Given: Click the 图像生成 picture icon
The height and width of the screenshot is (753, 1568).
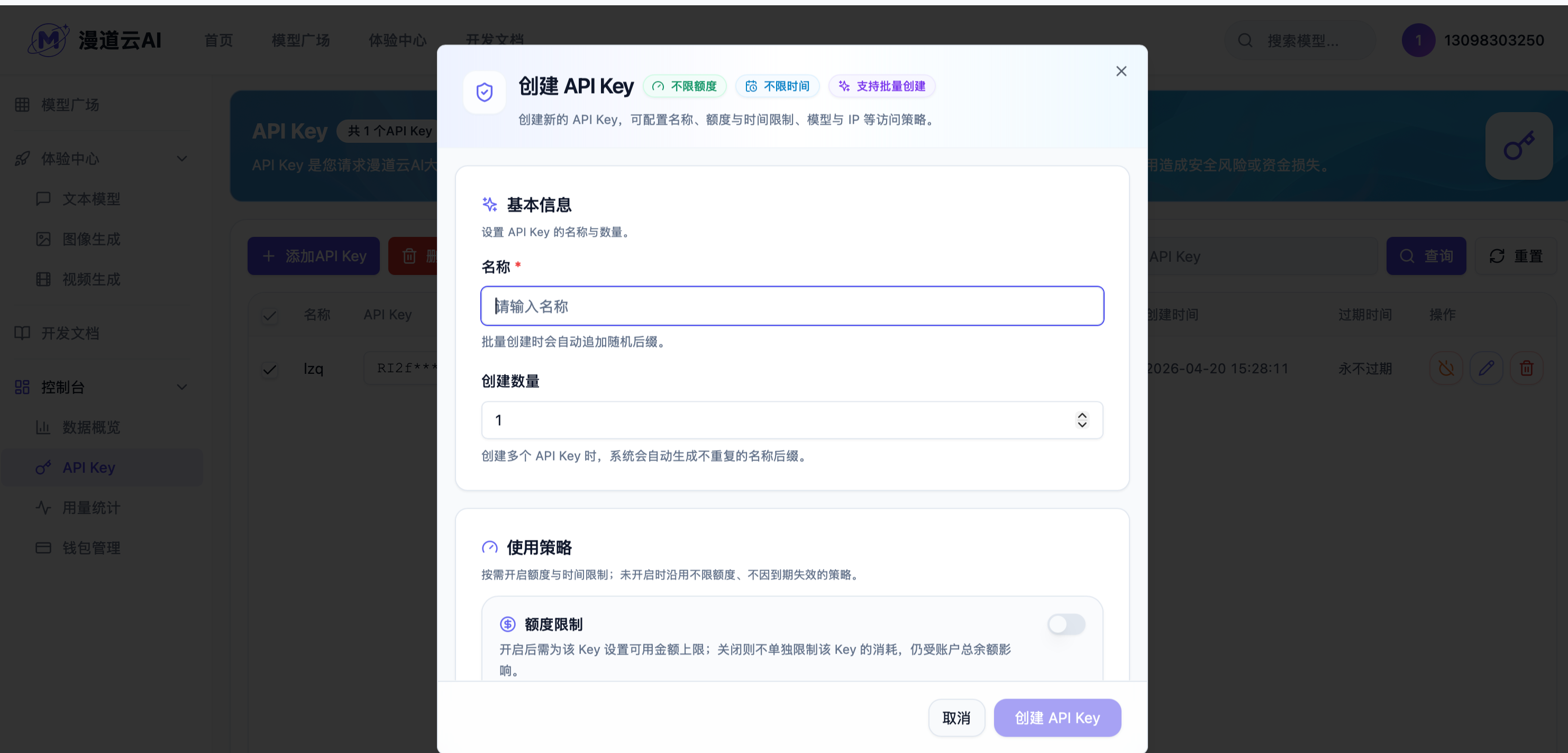Looking at the screenshot, I should (x=43, y=239).
